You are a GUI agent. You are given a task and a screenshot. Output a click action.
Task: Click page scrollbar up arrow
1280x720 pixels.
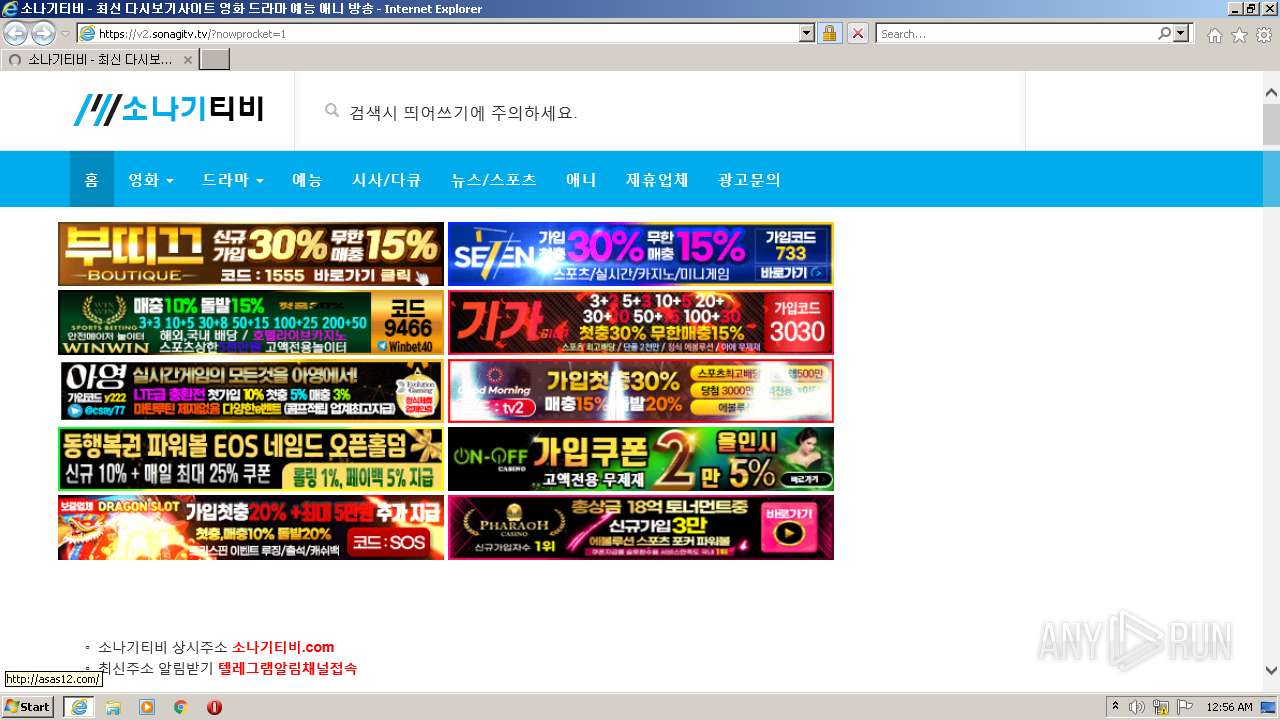tap(1271, 93)
